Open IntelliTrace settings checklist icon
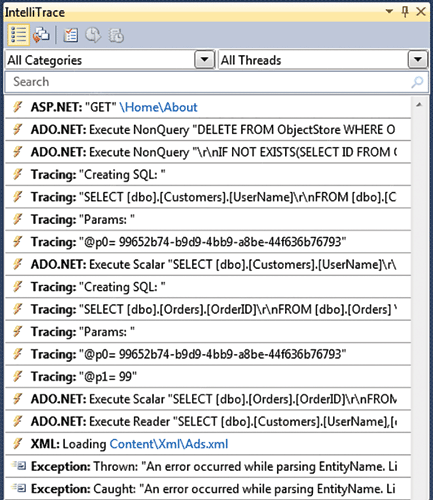This screenshot has height=500, width=433. (x=70, y=35)
